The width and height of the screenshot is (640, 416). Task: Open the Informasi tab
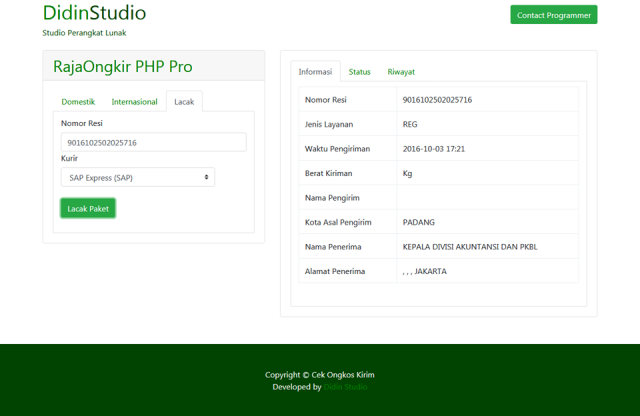coord(315,72)
